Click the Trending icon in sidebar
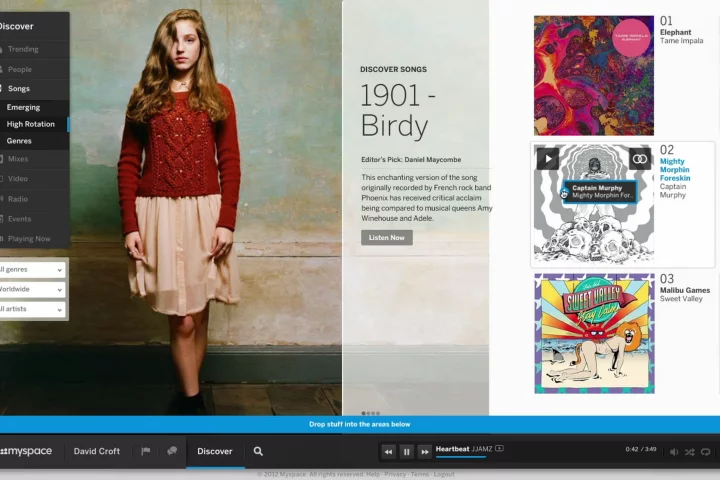The image size is (720, 480). click(x=1, y=49)
